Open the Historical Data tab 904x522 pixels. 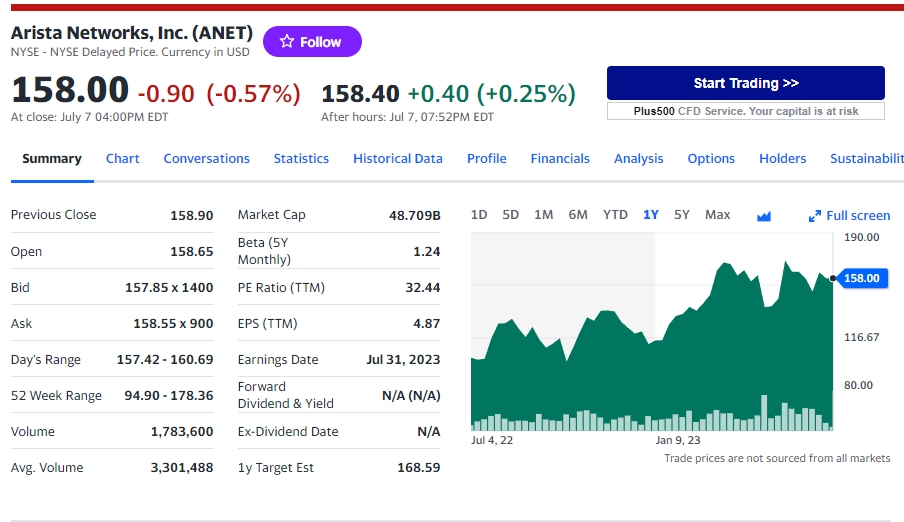(398, 159)
